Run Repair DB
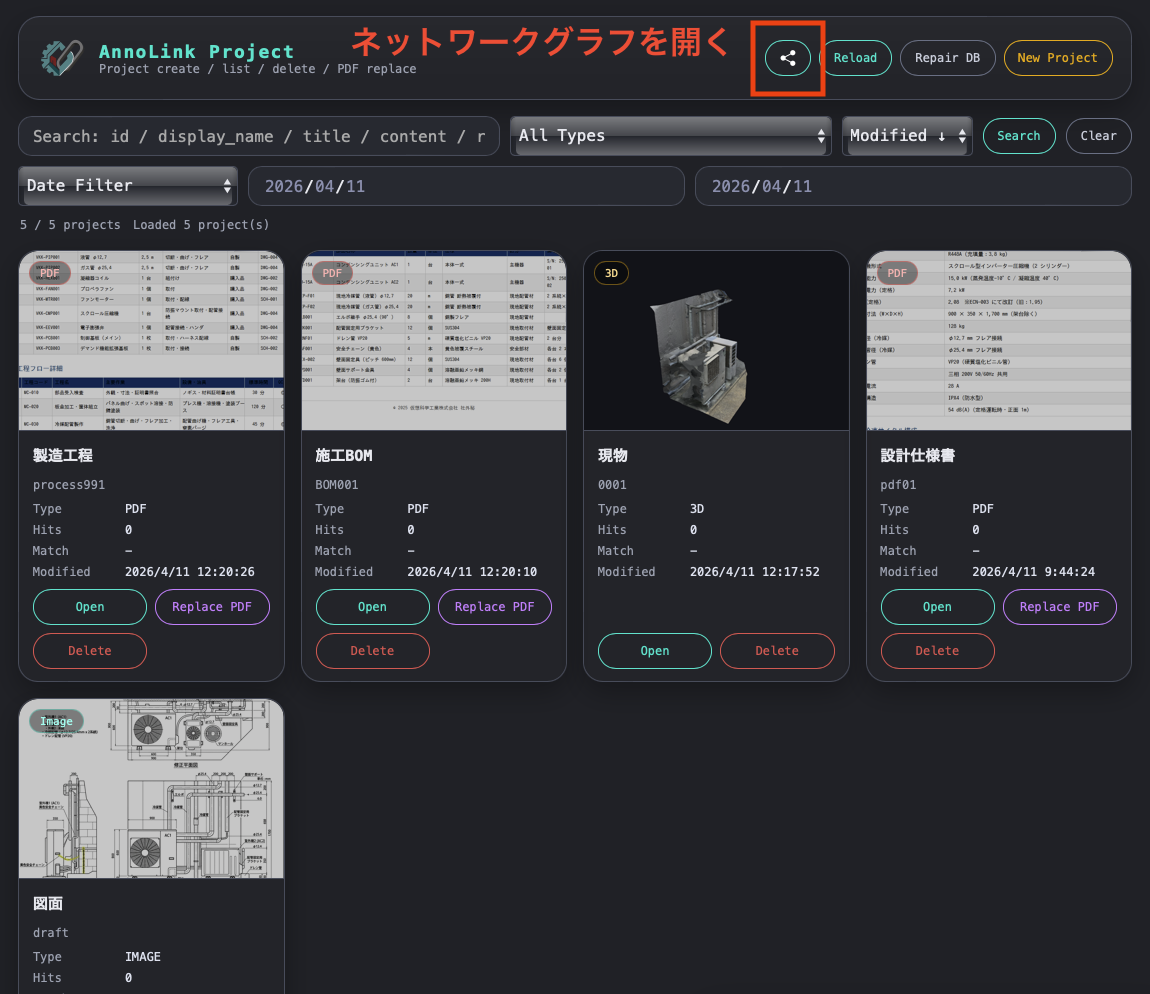The height and width of the screenshot is (994, 1150). (947, 57)
